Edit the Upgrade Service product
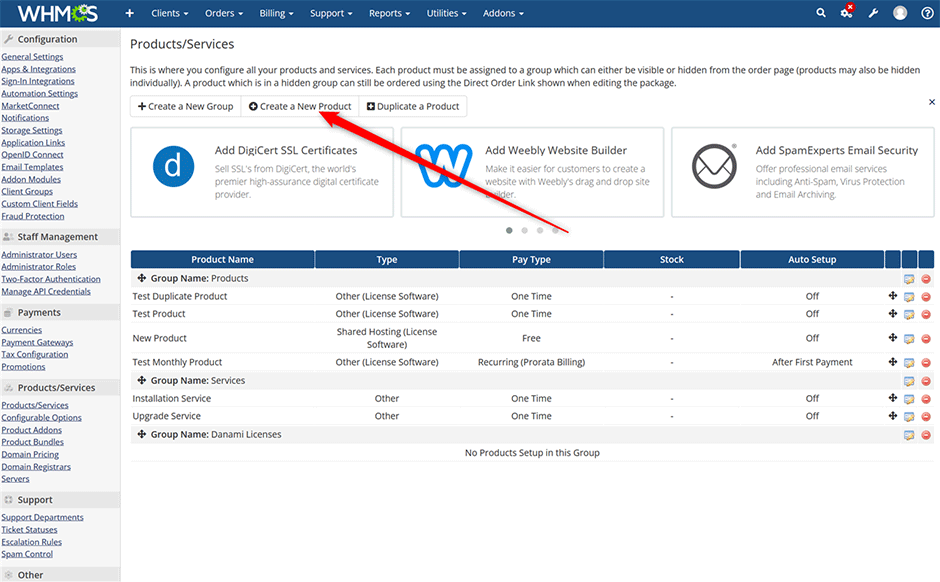This screenshot has height=582, width=940. (x=909, y=416)
